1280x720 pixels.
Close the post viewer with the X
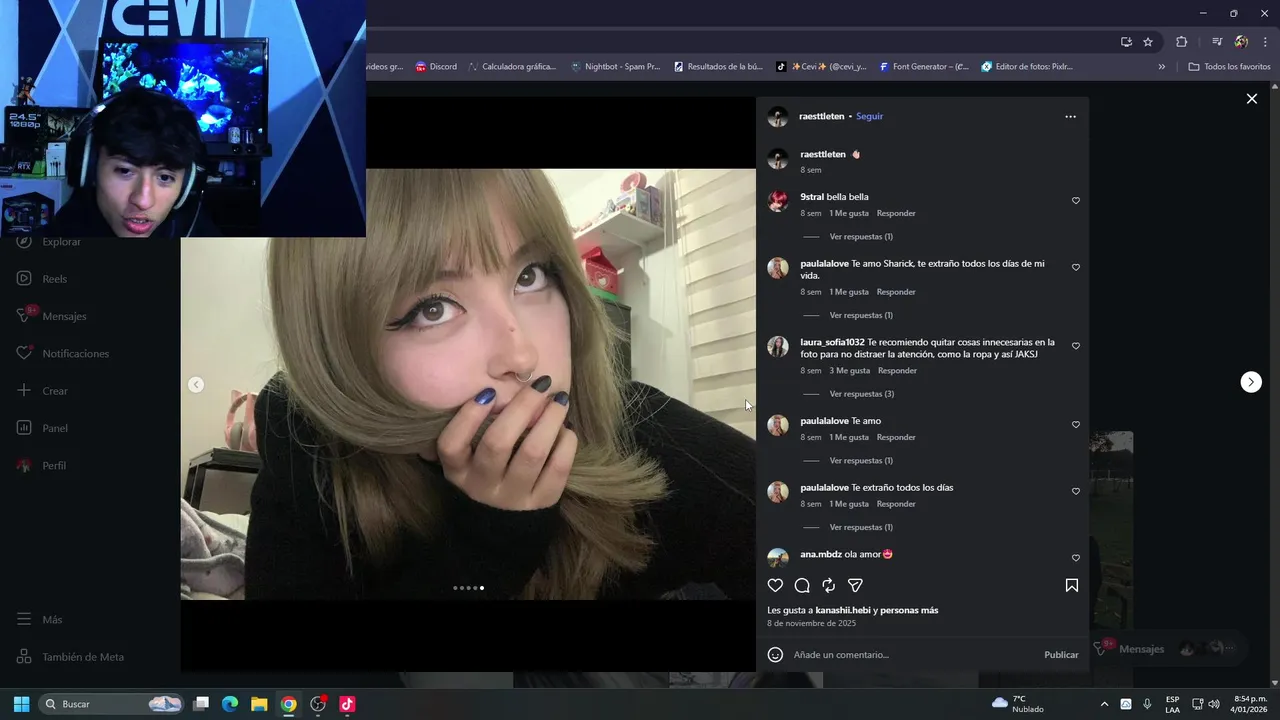click(x=1251, y=99)
